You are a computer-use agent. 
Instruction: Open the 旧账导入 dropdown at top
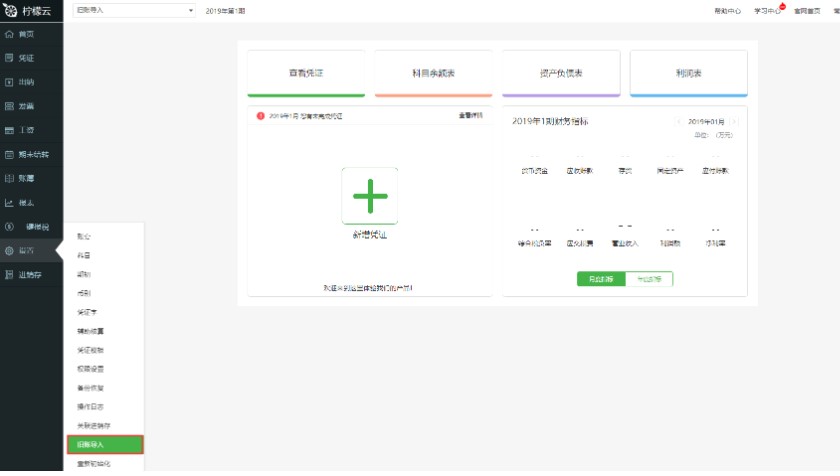tap(134, 10)
